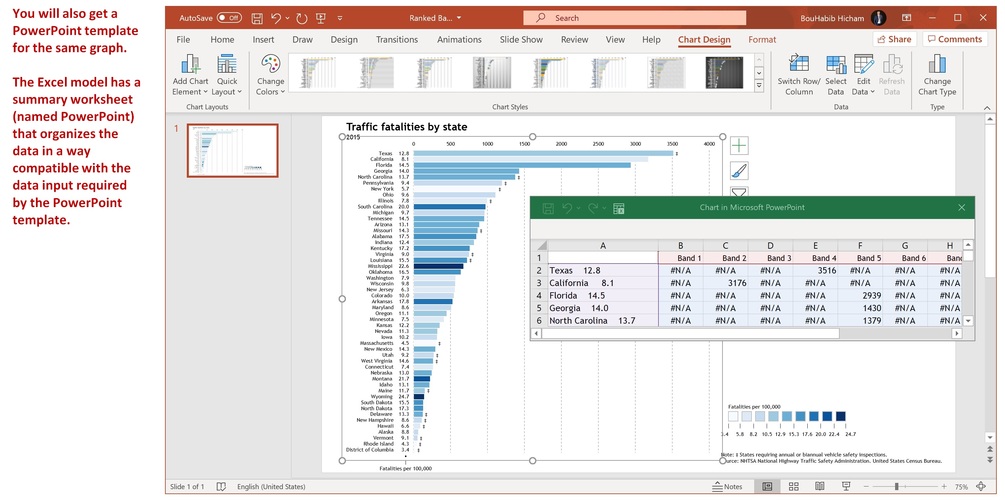Viewport: 1005px width, 504px height.
Task: Open the Chart Design tab
Action: tap(704, 39)
